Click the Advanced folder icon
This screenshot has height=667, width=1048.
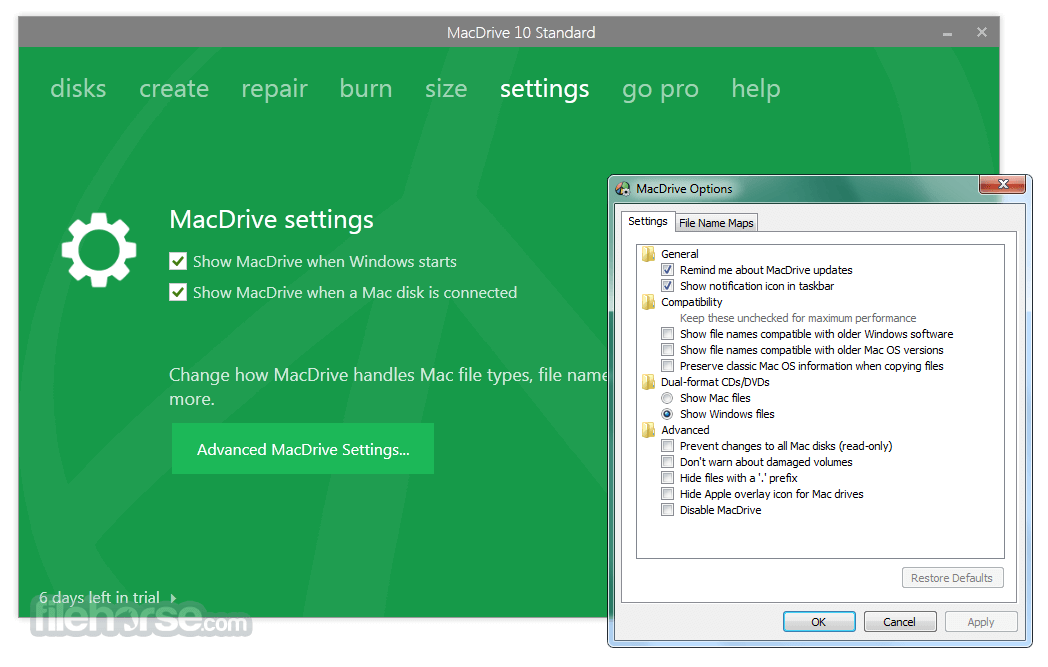(648, 430)
